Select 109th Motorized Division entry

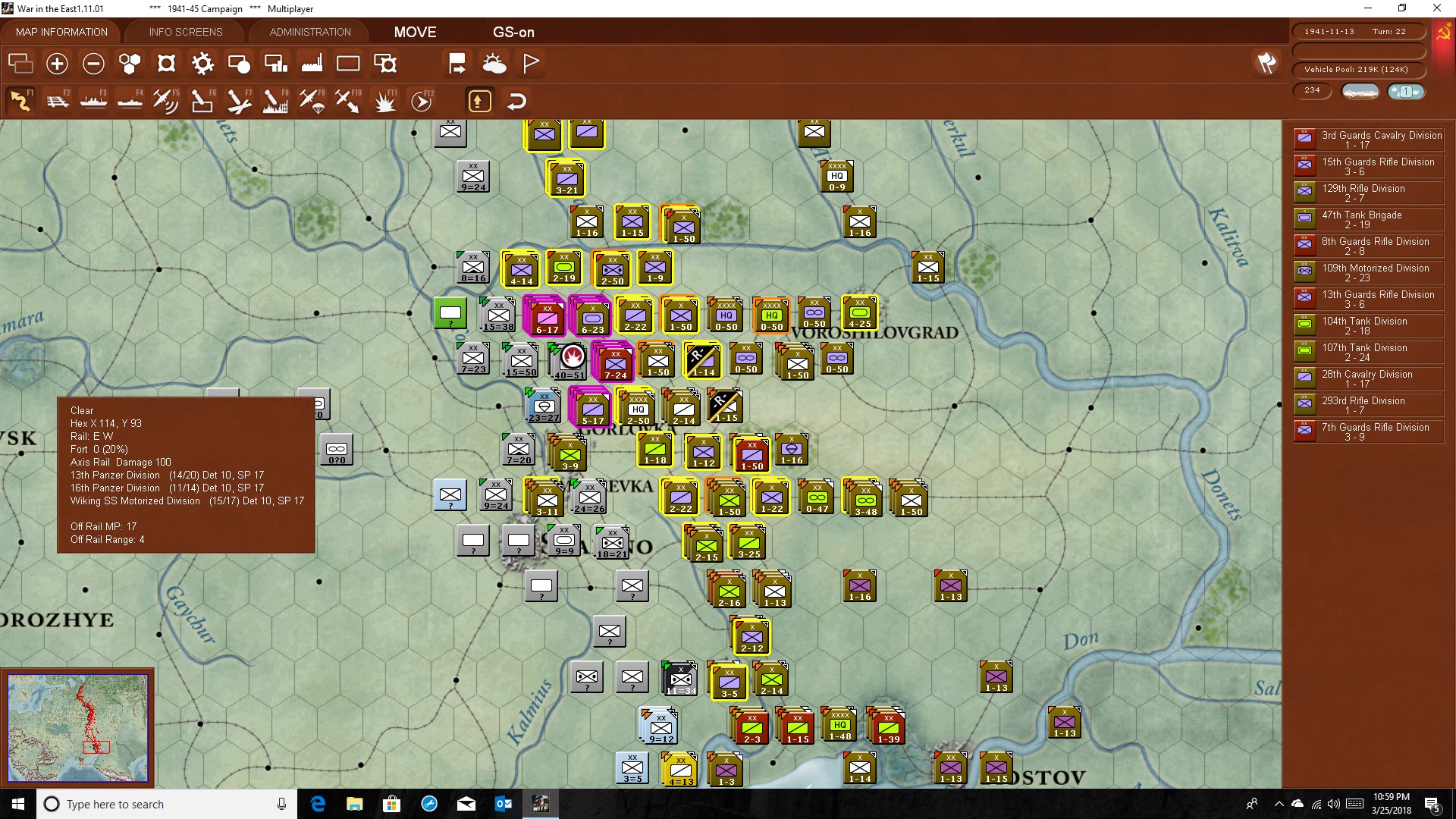pyautogui.click(x=1368, y=272)
